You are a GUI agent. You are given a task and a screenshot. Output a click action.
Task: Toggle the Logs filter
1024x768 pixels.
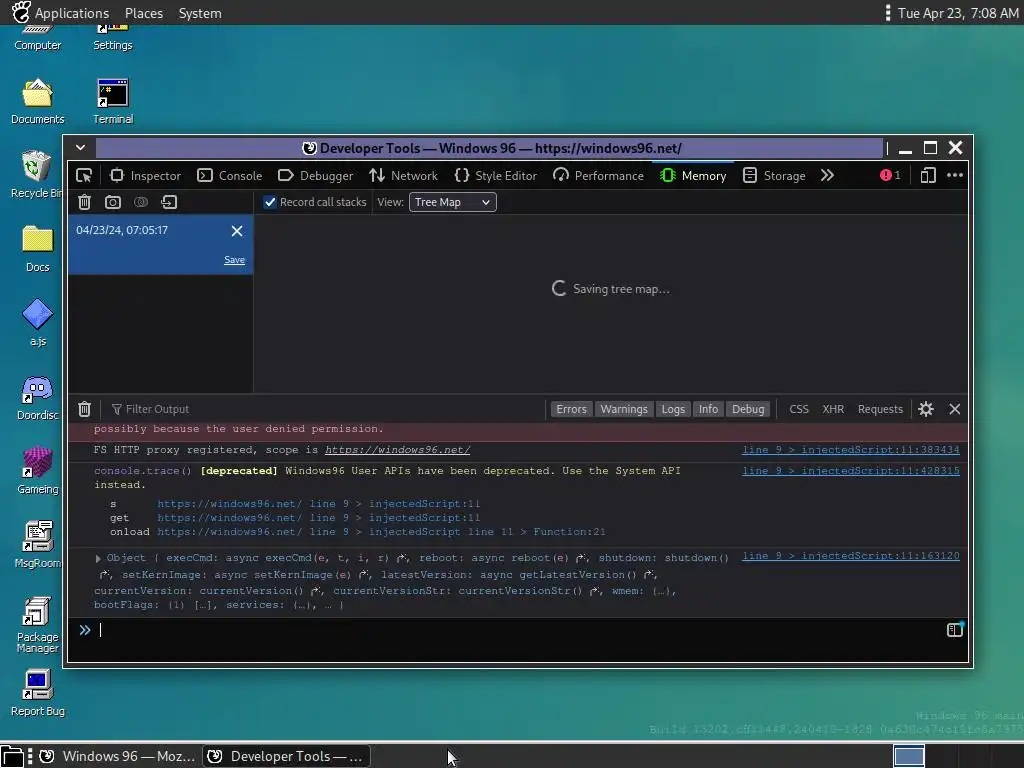click(673, 409)
